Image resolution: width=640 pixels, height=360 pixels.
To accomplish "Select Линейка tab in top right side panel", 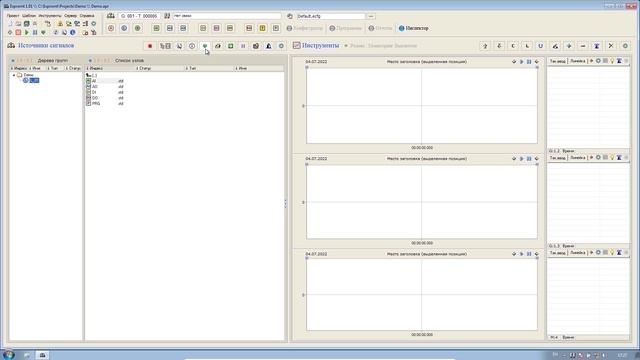I will coord(578,61).
